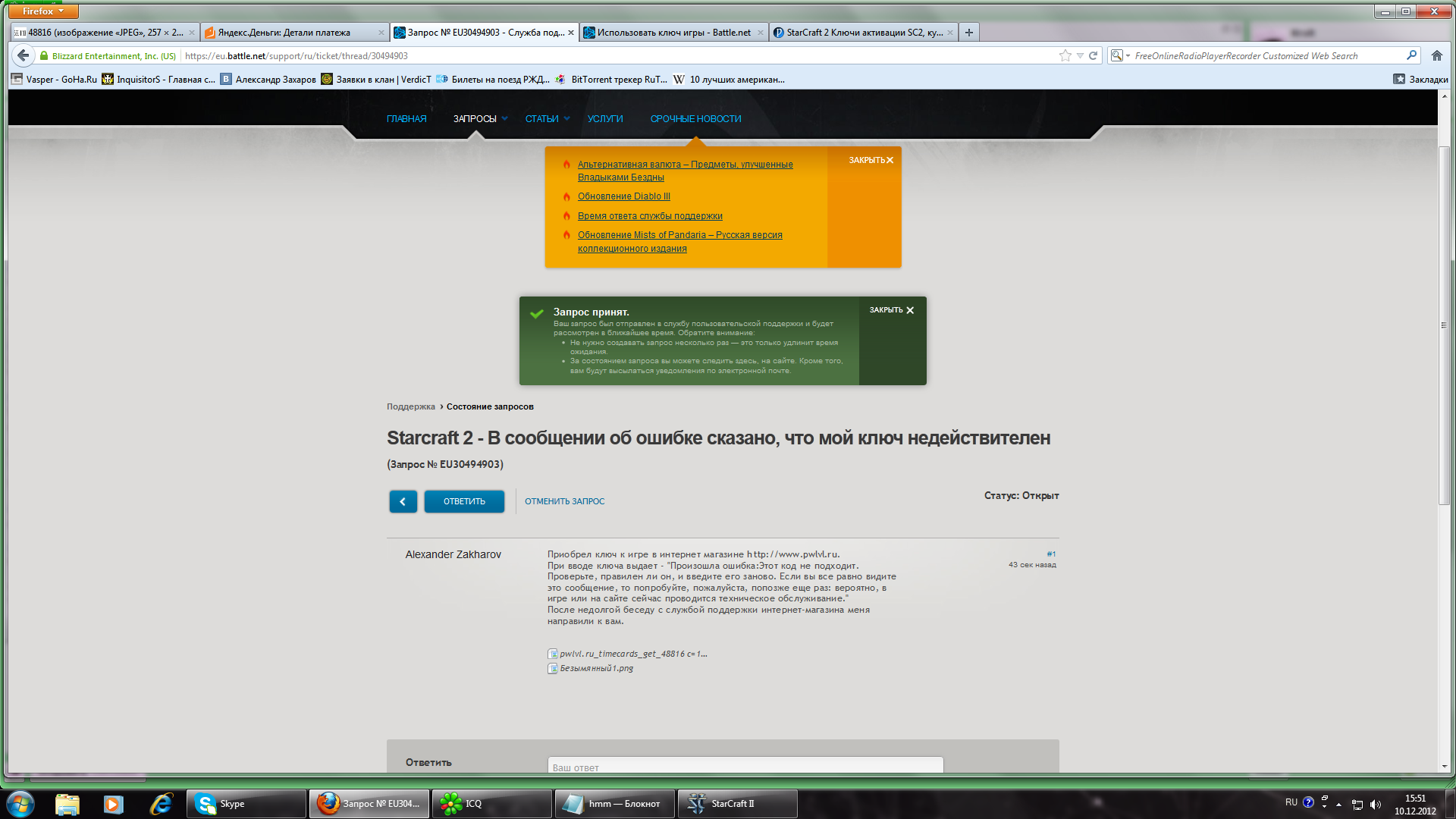The width and height of the screenshot is (1456, 819).
Task: Click the Поддержка breadcrumb link
Action: (x=410, y=406)
